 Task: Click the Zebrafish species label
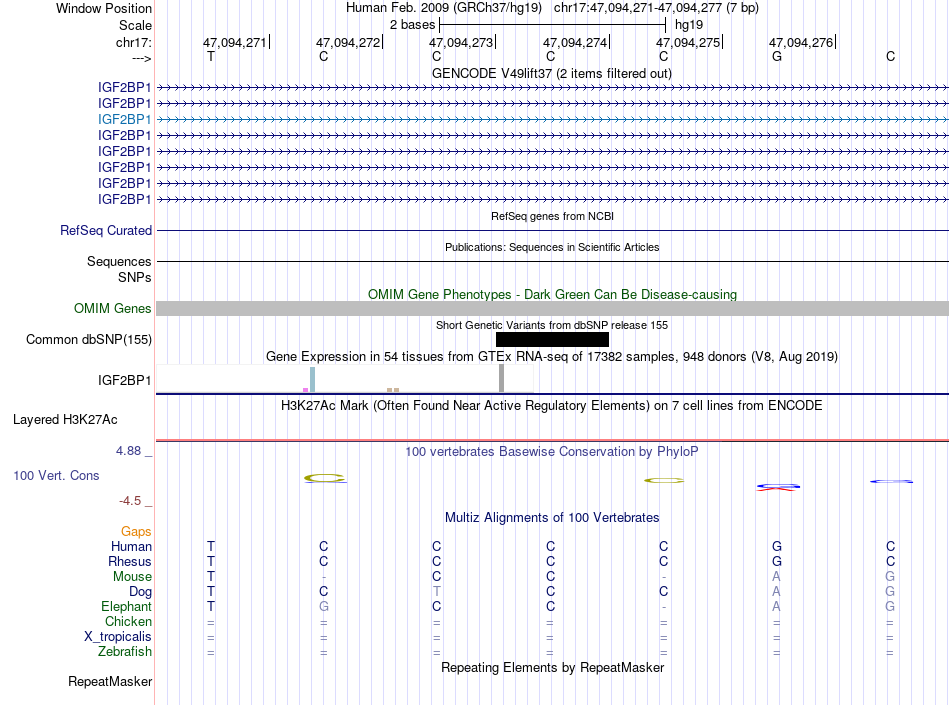(x=125, y=652)
